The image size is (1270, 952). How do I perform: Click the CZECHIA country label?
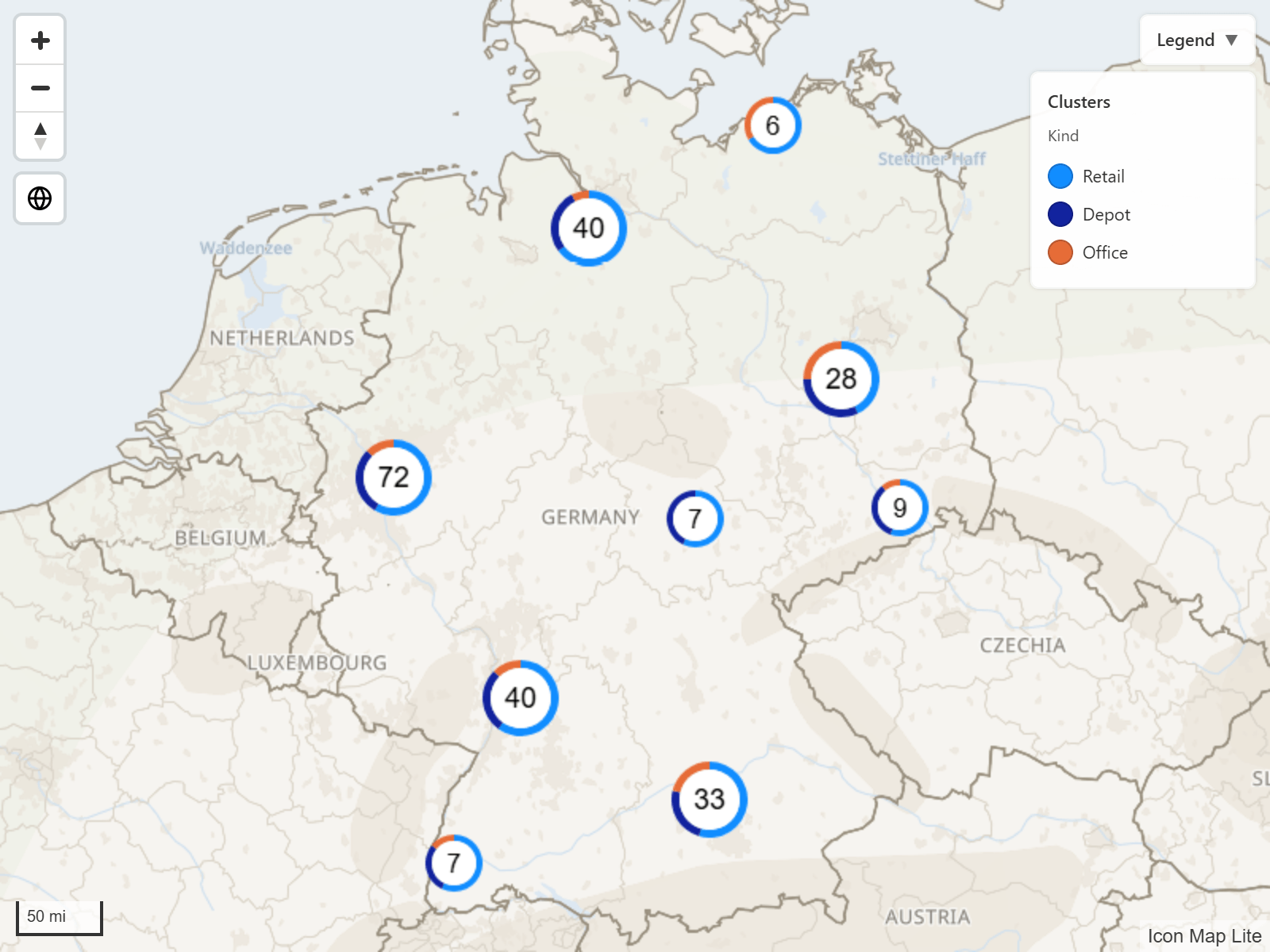(x=1022, y=645)
